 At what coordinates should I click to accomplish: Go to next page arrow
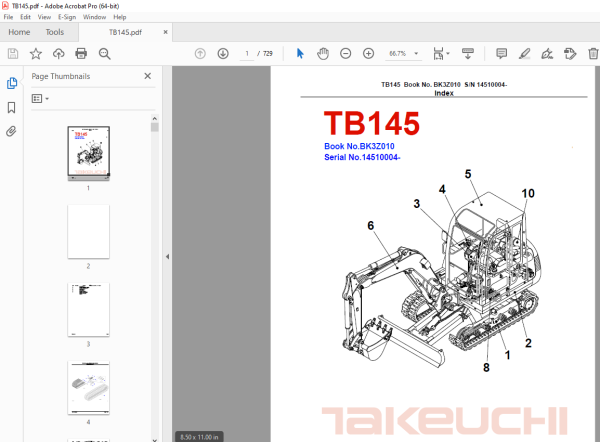point(223,54)
